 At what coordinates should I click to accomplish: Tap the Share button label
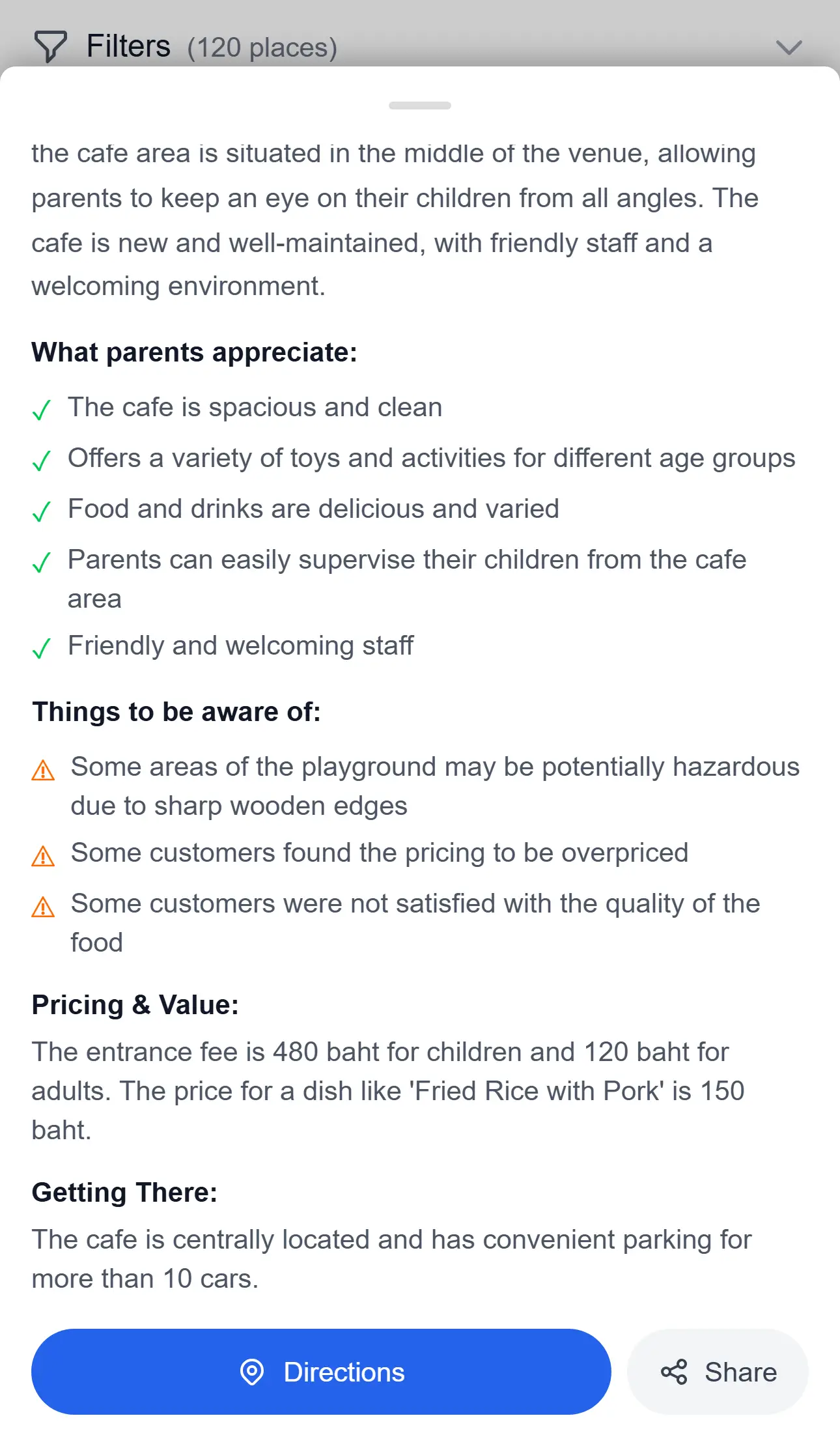coord(740,1372)
